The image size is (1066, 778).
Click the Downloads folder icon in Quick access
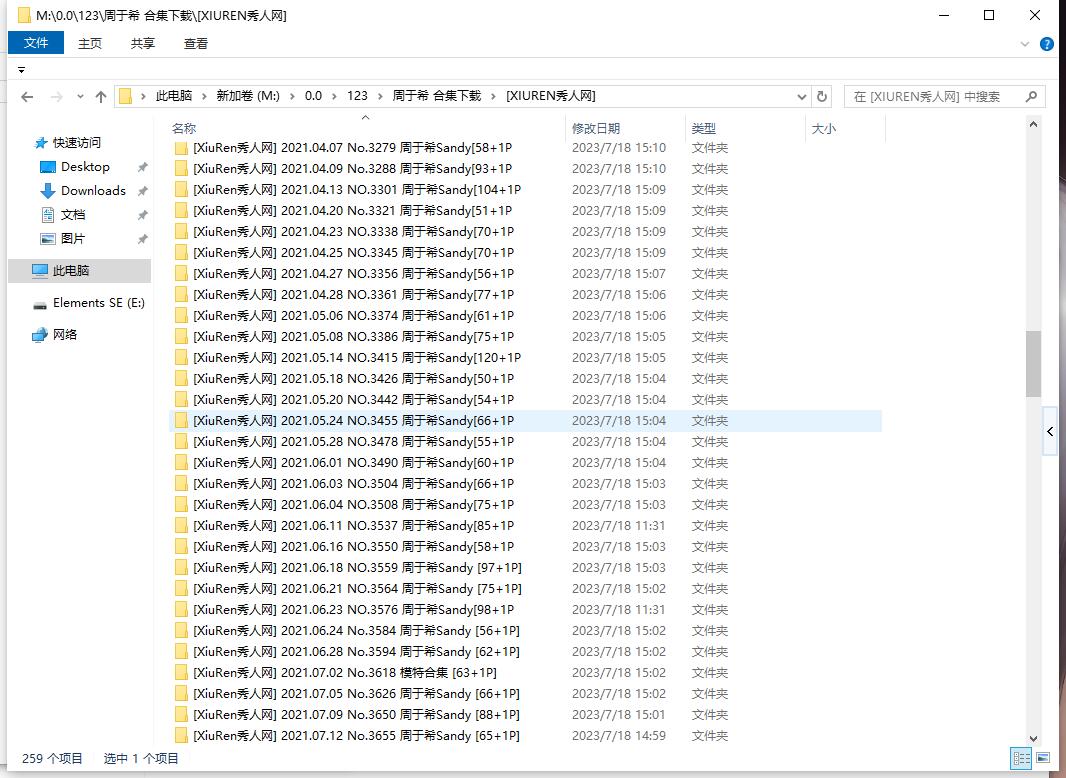(x=47, y=191)
